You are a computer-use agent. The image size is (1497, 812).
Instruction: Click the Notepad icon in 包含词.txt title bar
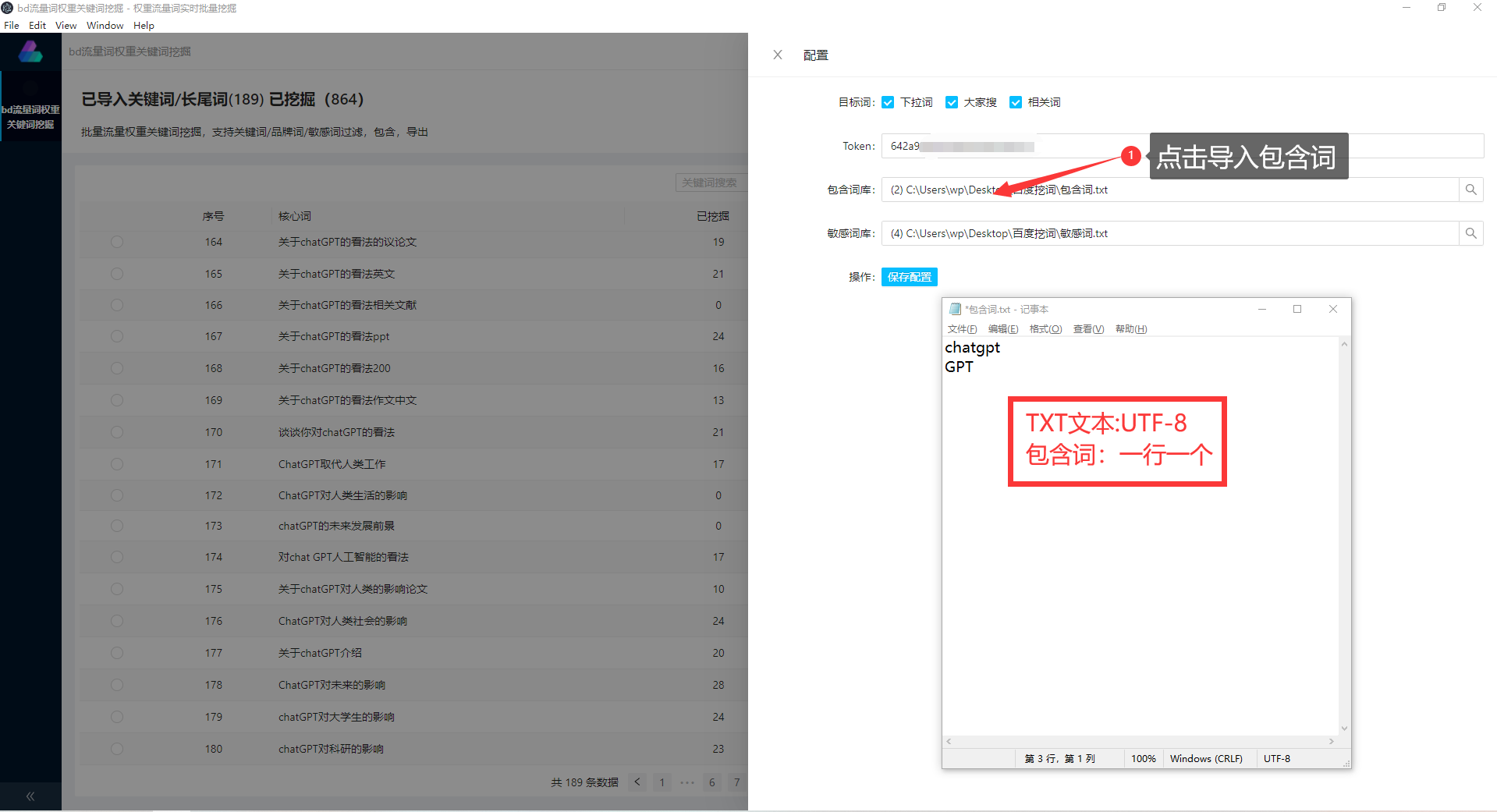point(954,309)
